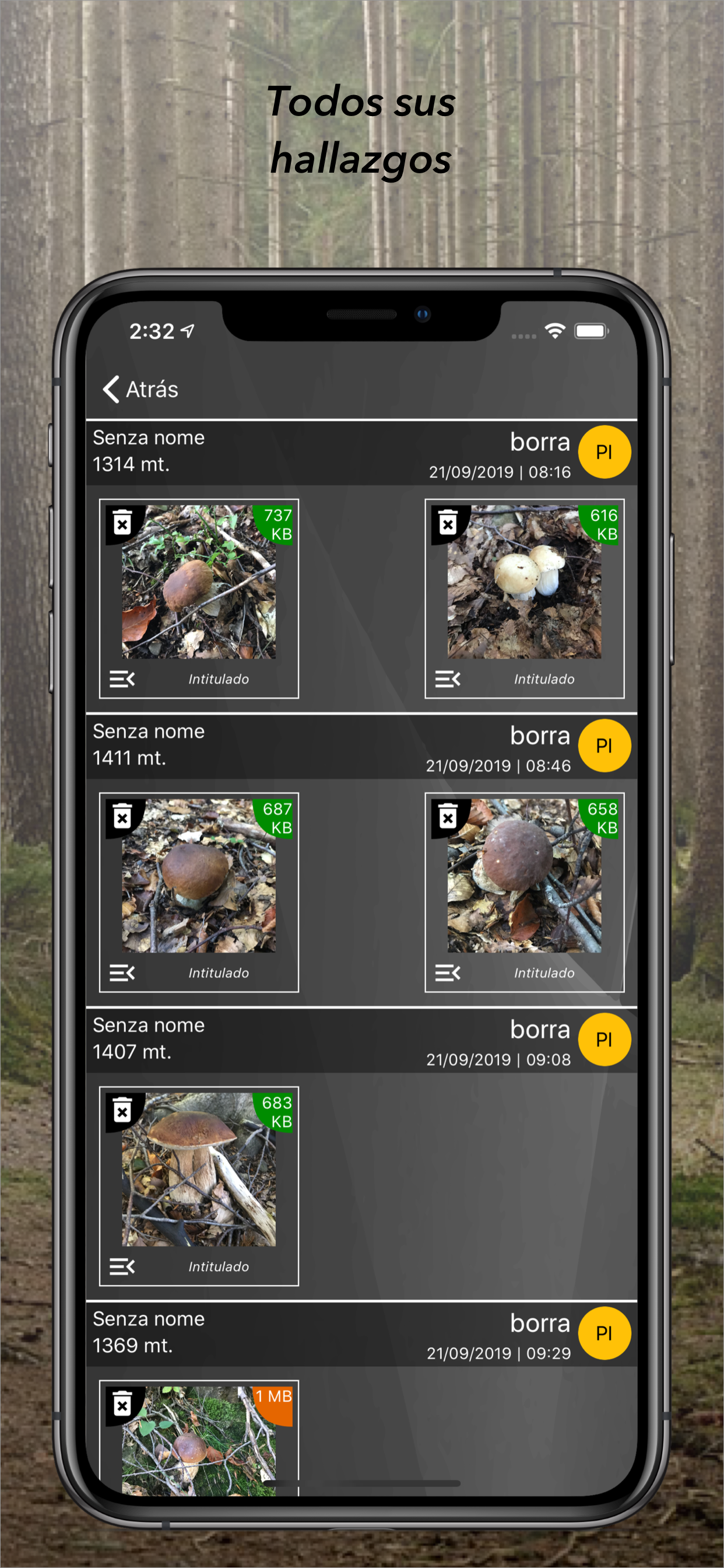
Task: Go back with the Atrás button
Action: pos(140,389)
